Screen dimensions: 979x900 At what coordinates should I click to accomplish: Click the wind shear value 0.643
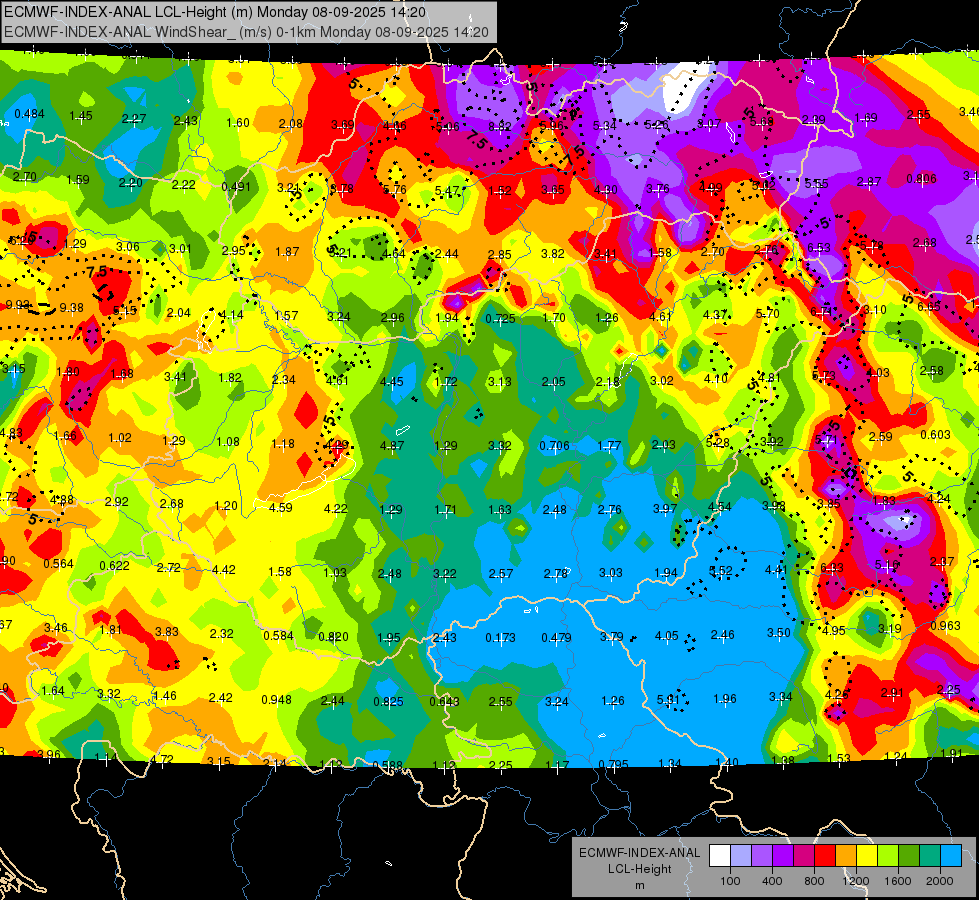point(445,702)
